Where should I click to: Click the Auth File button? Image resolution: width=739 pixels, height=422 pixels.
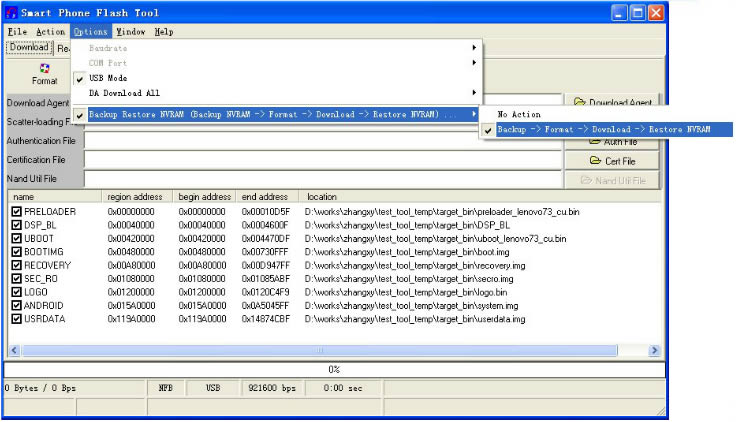pyautogui.click(x=613, y=142)
